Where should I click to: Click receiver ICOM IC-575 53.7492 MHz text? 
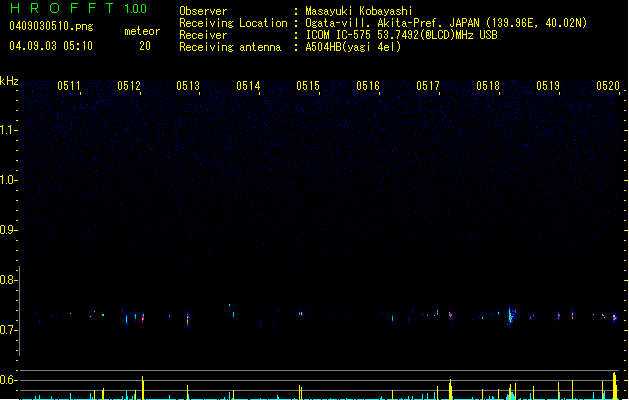click(401, 35)
